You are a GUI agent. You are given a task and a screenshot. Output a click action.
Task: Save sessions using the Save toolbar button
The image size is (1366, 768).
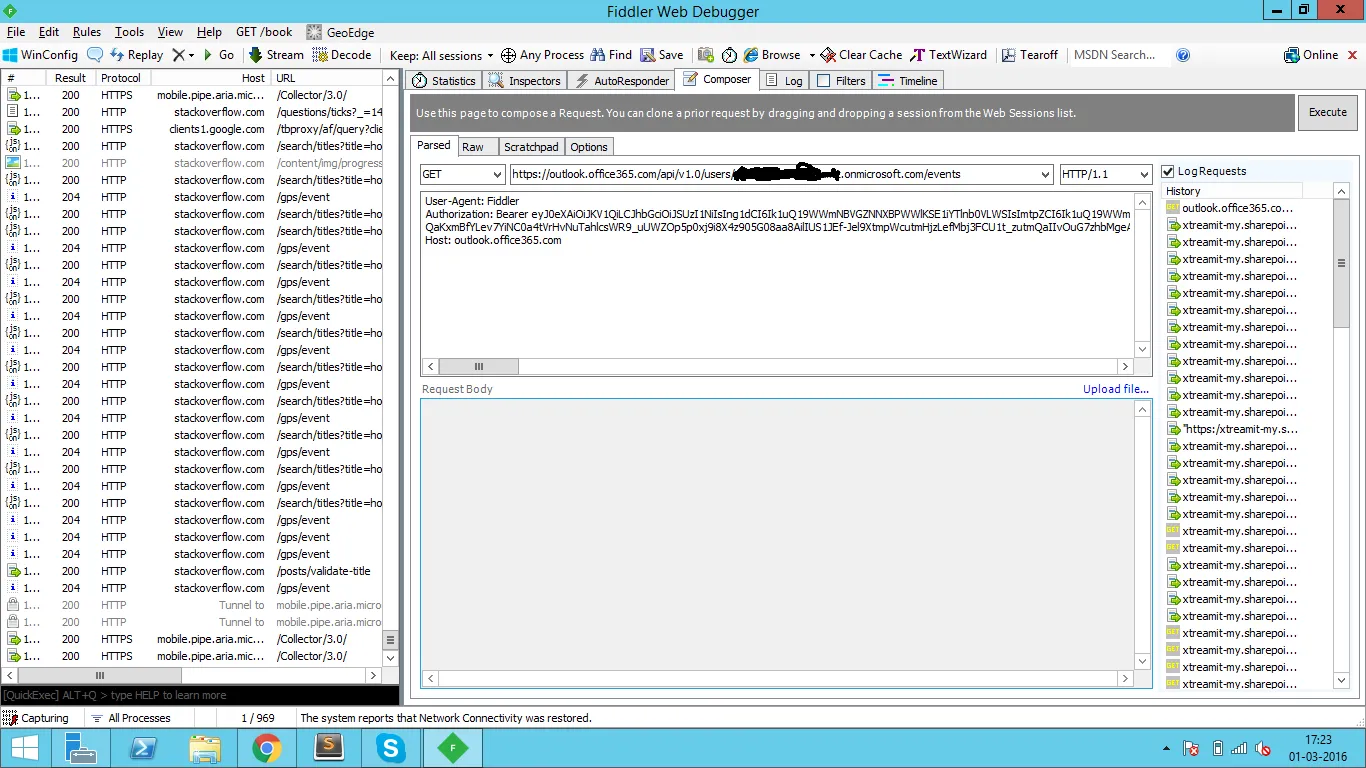click(x=662, y=55)
